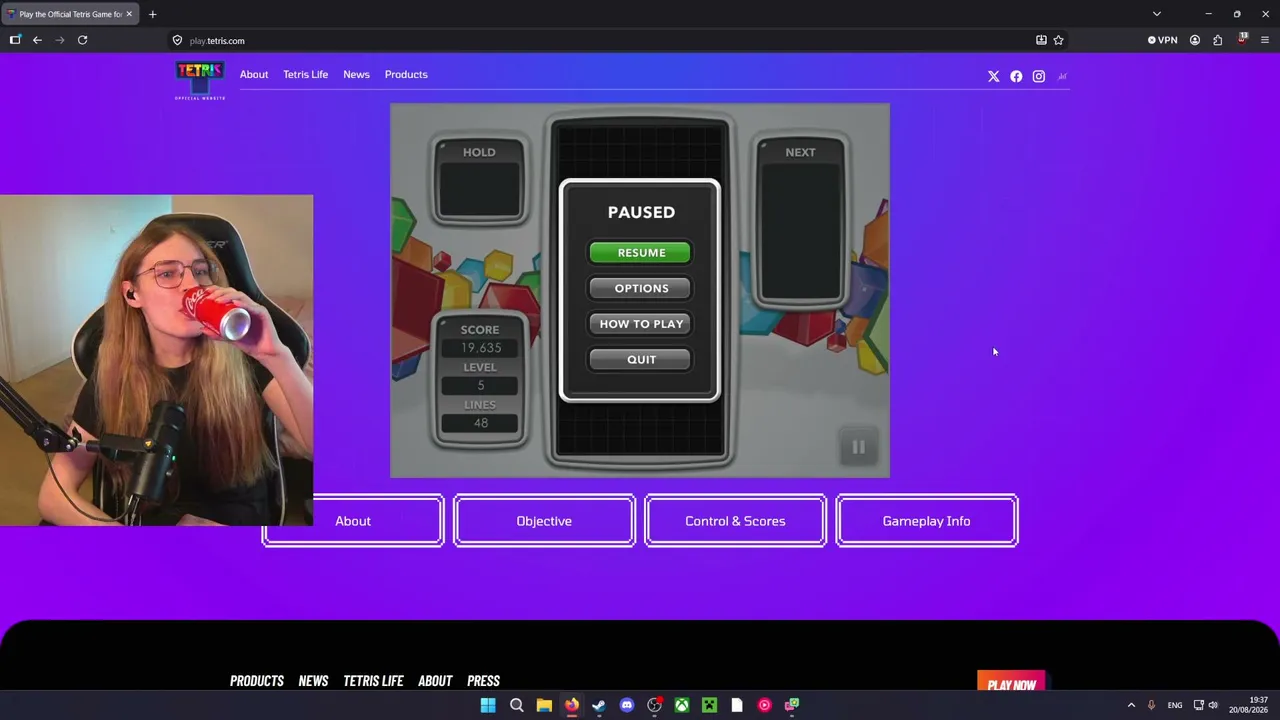View site security information padlock
The width and height of the screenshot is (1280, 720).
pos(177,41)
